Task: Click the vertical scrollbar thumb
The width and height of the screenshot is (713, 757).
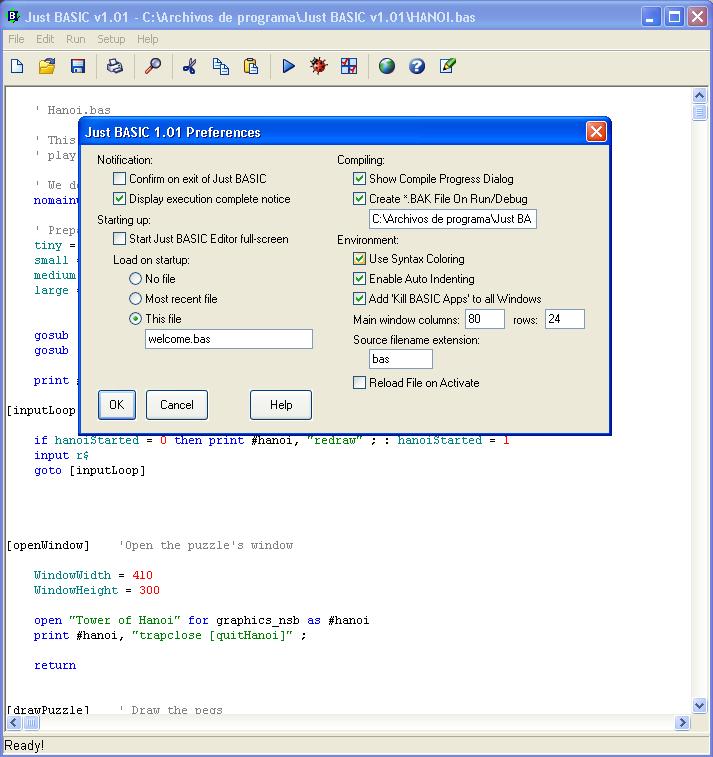Action: click(699, 112)
